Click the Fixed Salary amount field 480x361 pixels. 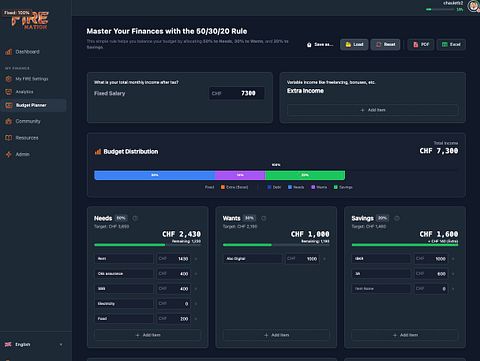coord(237,93)
